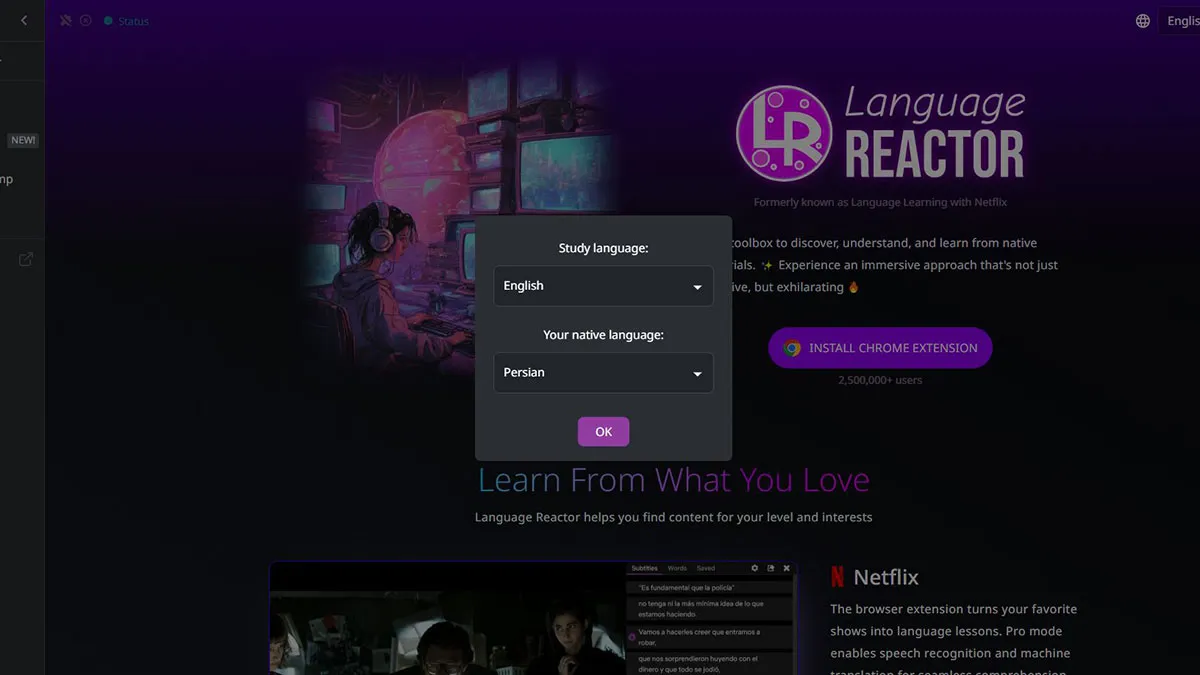This screenshot has width=1200, height=675.
Task: Select the Subtitles tab in Netflix demo
Action: coord(645,568)
